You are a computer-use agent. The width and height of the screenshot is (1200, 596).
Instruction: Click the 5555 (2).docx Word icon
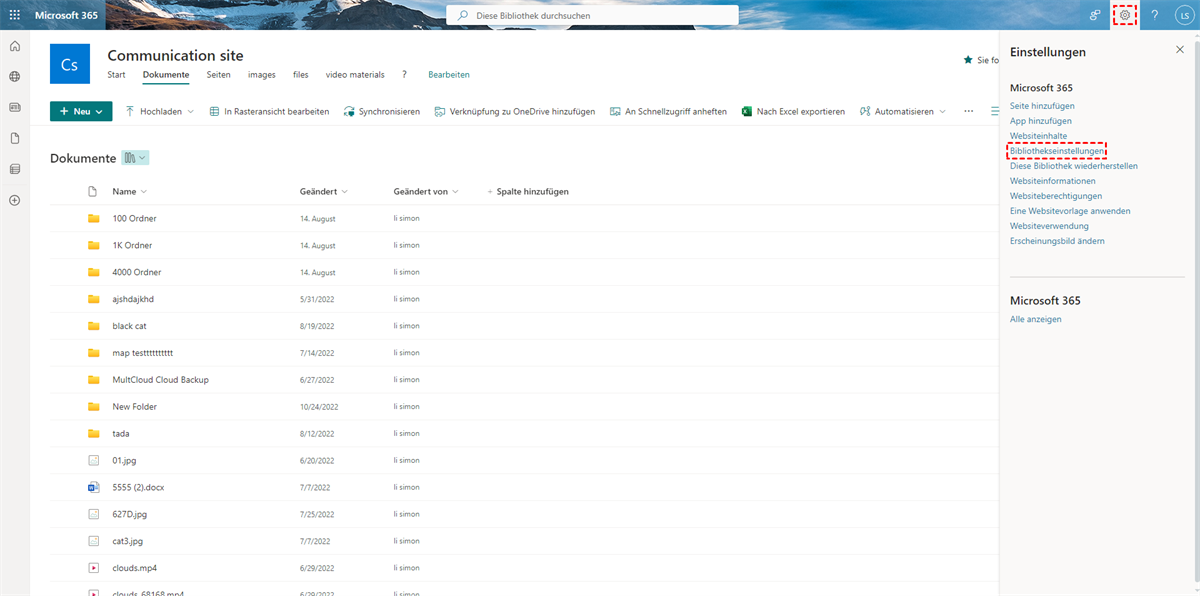pos(93,487)
